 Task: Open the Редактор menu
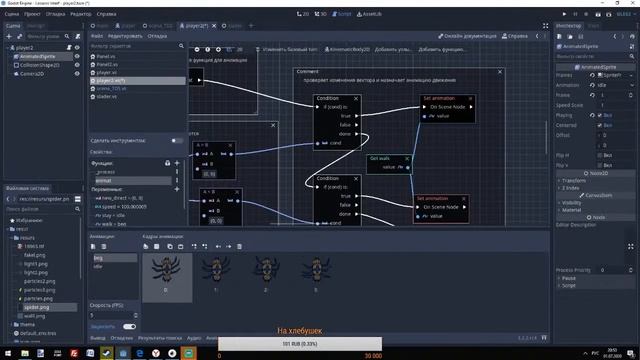tap(81, 14)
